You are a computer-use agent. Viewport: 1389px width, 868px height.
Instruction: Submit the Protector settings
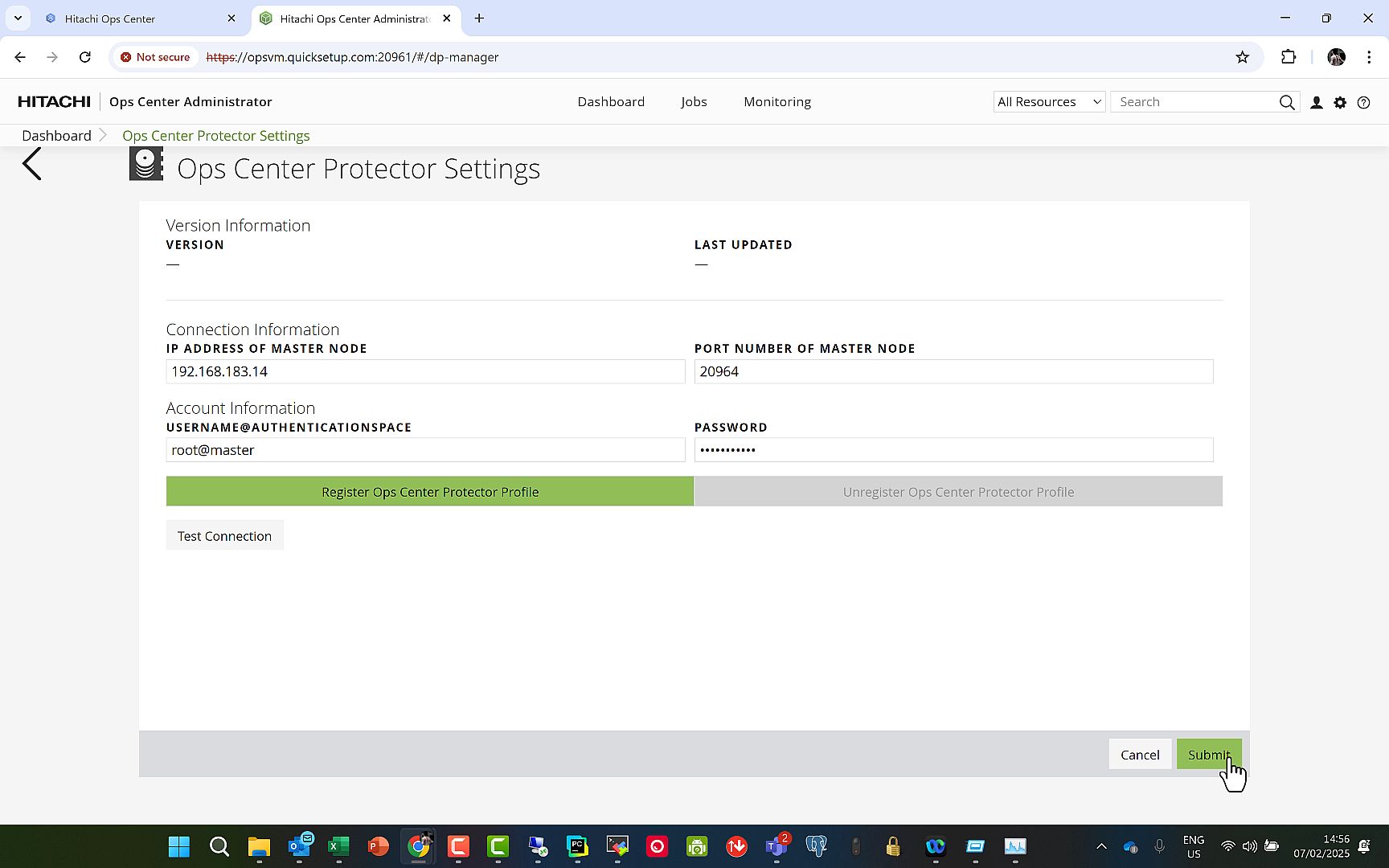click(1209, 755)
